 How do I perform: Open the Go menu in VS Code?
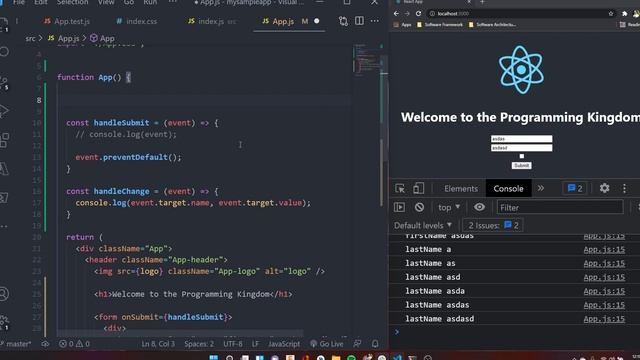coord(129,2)
